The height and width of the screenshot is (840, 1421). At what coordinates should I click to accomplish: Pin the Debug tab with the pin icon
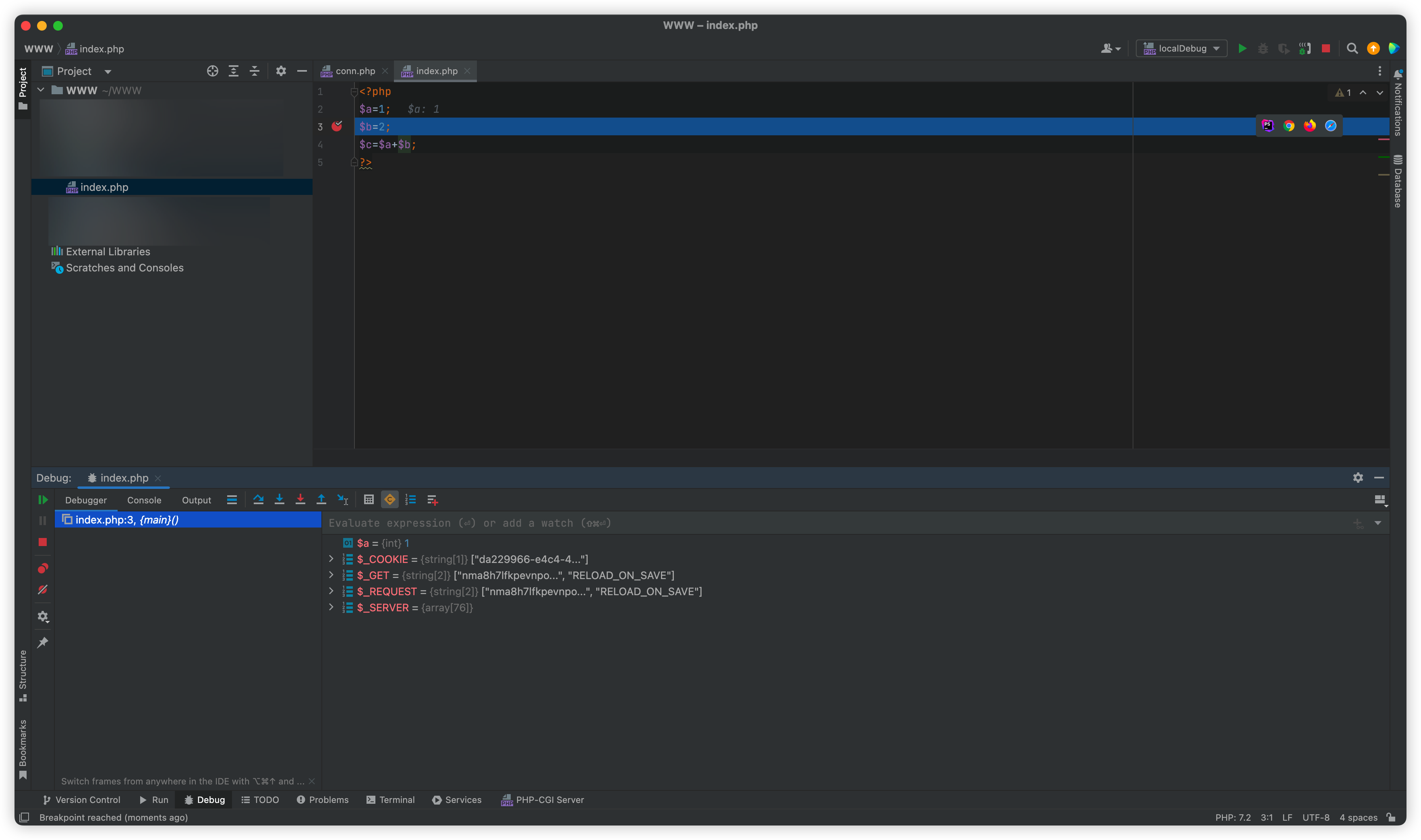[43, 642]
